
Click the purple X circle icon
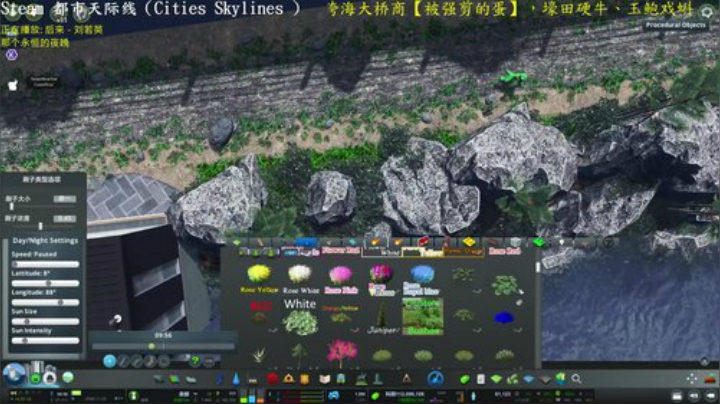pyautogui.click(x=11, y=55)
